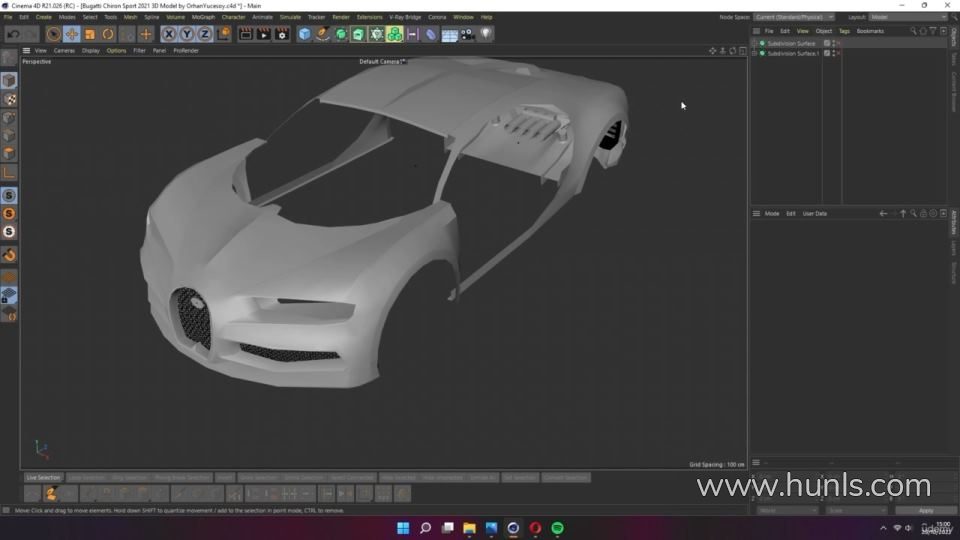
Task: Expand the Subdivision Surface.1 object tree
Action: pos(755,53)
